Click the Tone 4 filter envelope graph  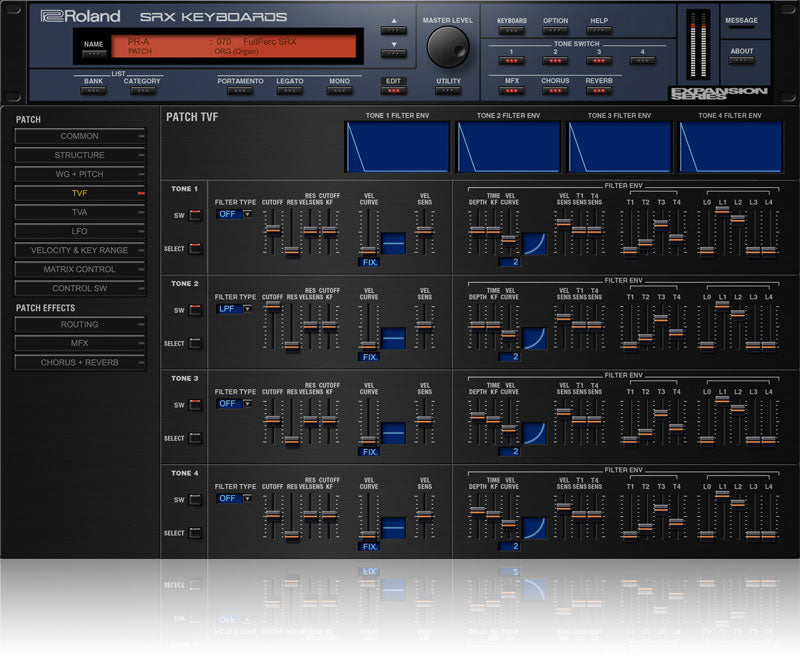coord(730,147)
